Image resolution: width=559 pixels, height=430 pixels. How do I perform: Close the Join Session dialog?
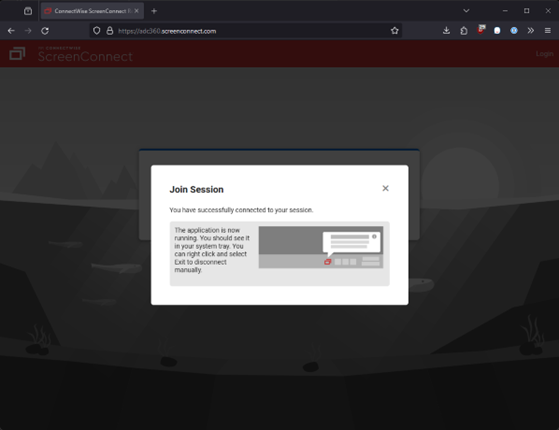point(385,188)
